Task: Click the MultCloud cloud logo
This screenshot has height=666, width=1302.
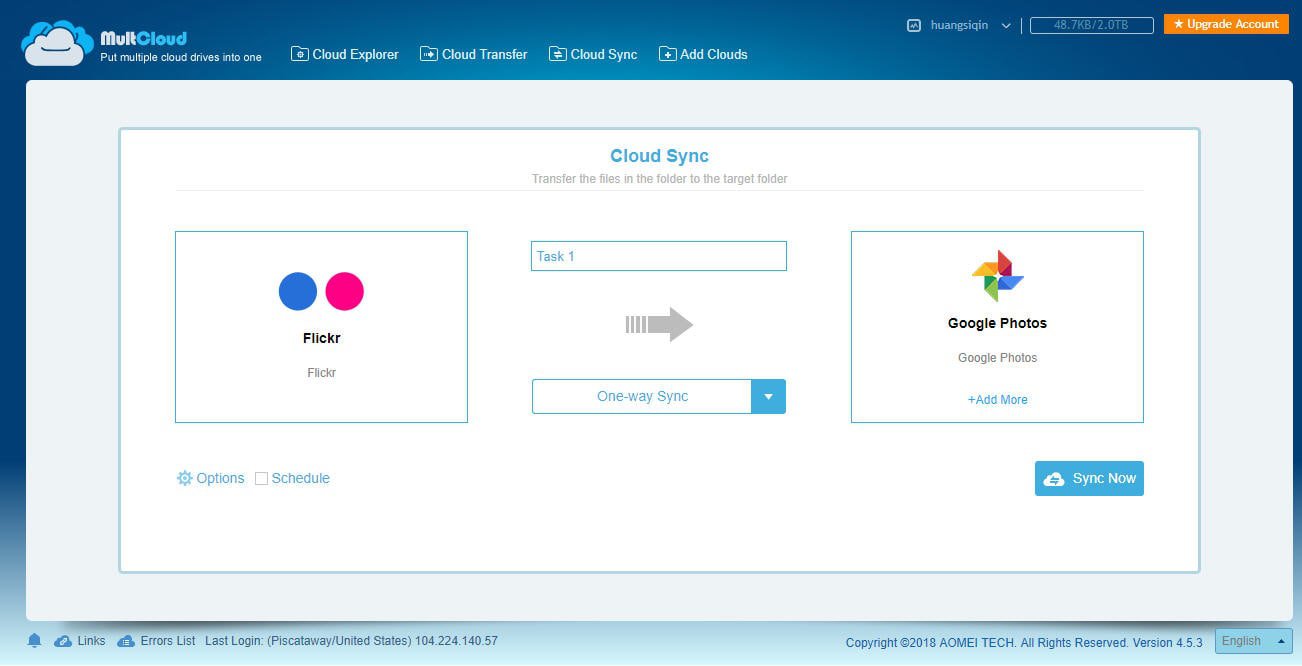Action: click(x=57, y=43)
